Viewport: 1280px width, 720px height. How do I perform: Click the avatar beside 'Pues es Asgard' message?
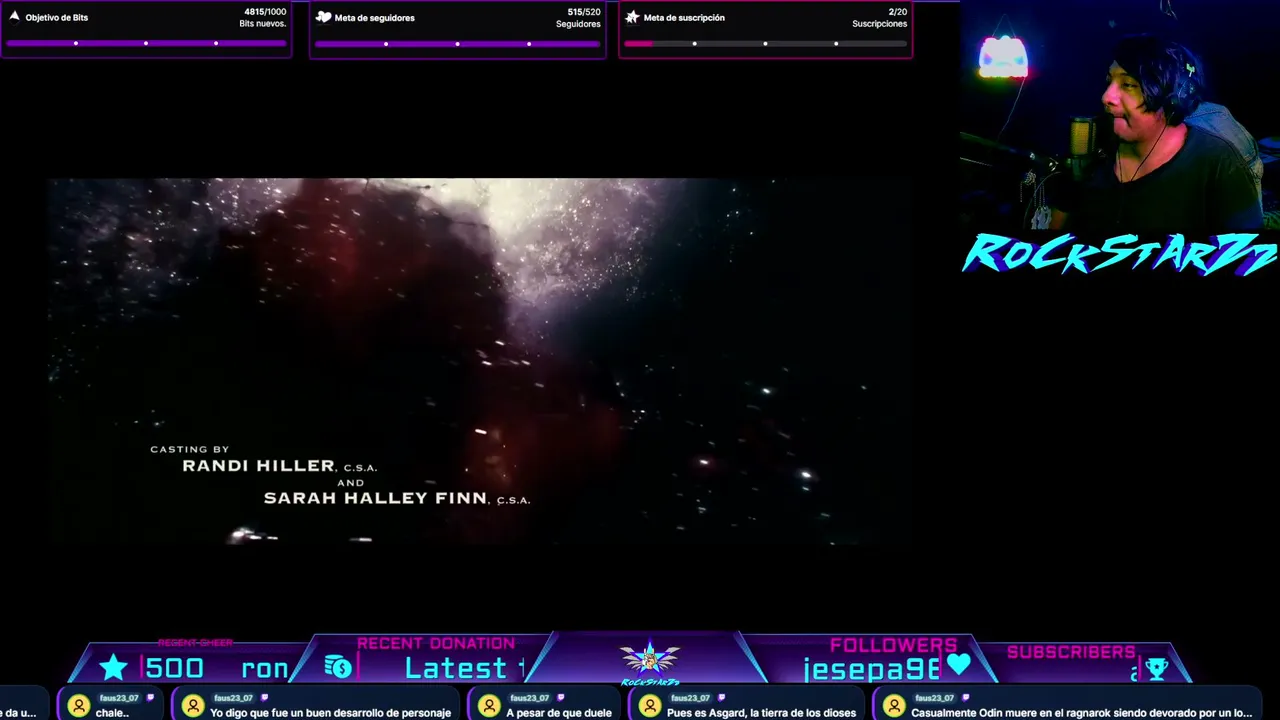pyautogui.click(x=650, y=706)
